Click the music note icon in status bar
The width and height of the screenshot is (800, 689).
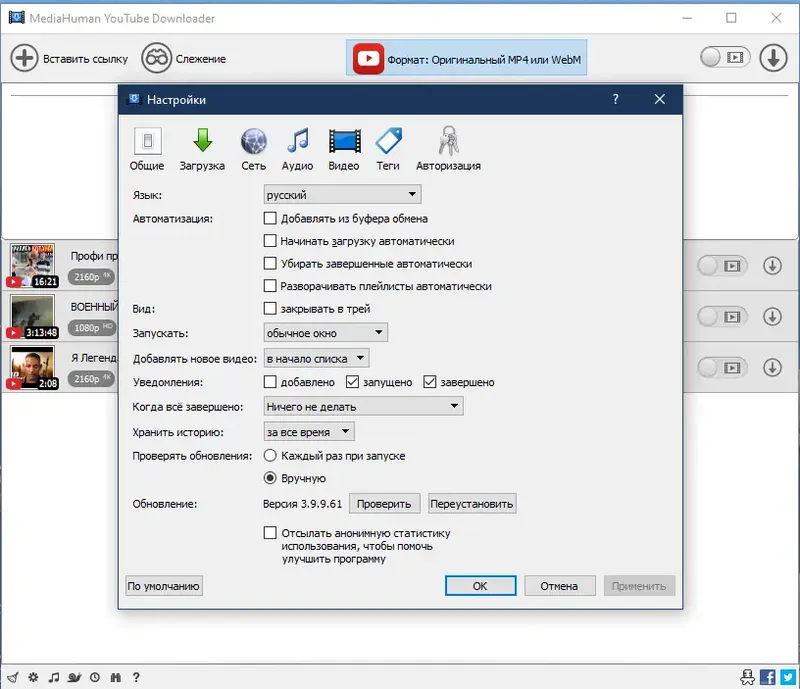(54, 677)
